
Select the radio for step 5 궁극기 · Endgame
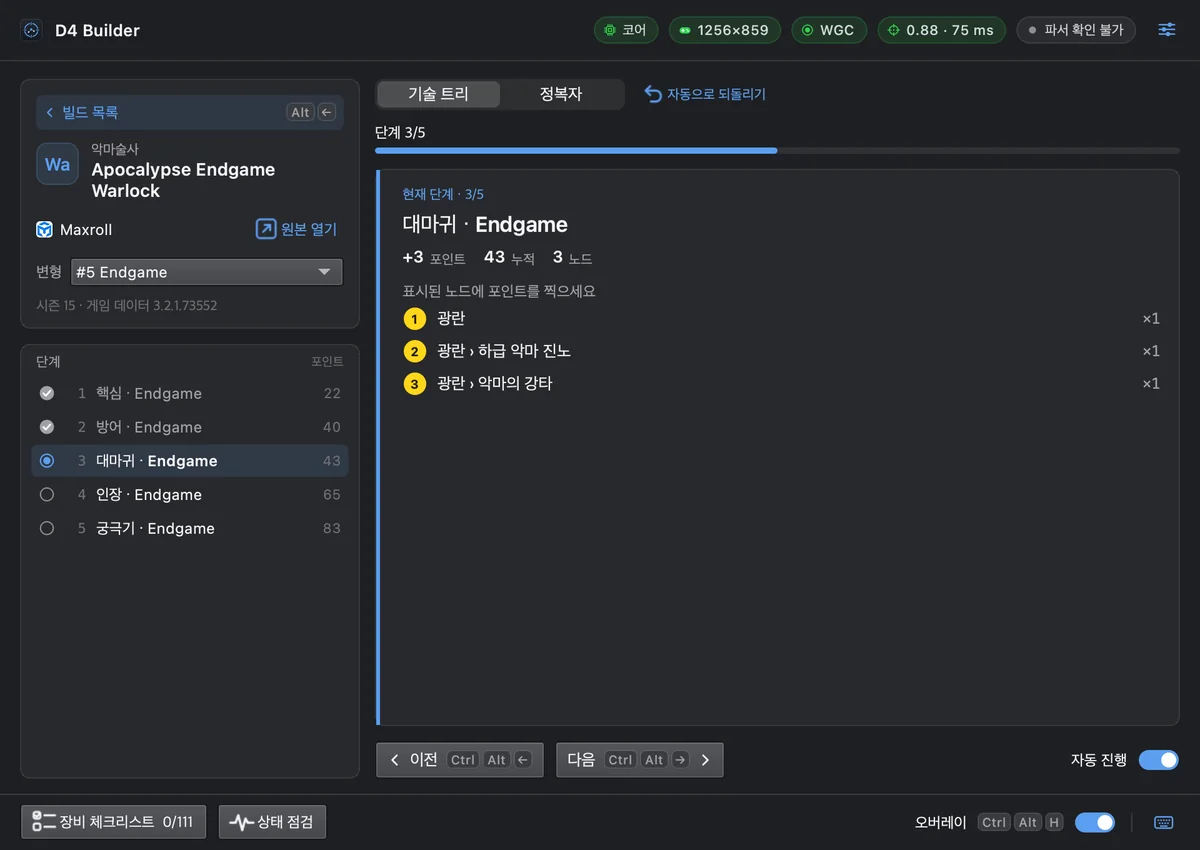click(47, 529)
